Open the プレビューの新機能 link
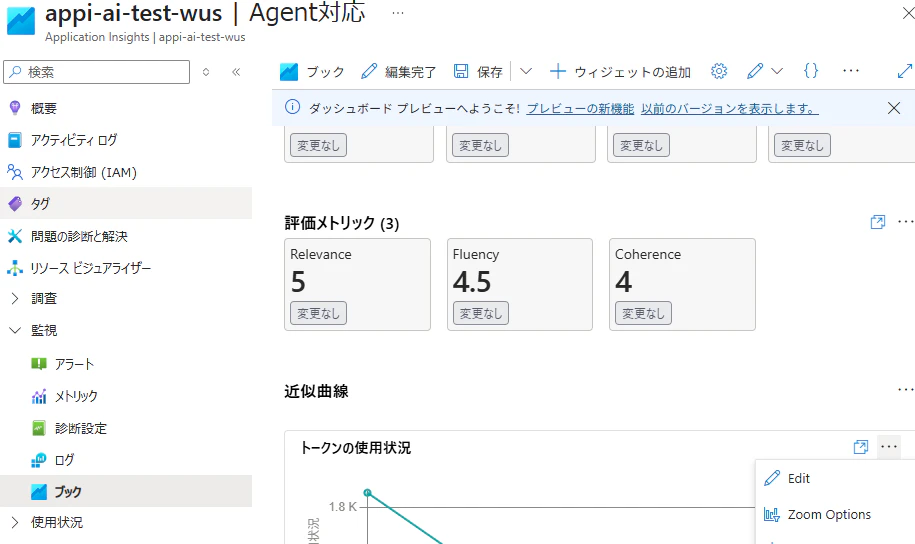Viewport: 915px width, 544px height. (x=580, y=109)
